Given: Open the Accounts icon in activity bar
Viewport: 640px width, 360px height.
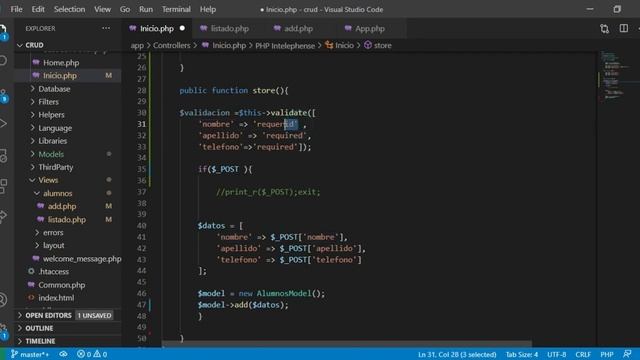Looking at the screenshot, I should pyautogui.click(x=3, y=300).
